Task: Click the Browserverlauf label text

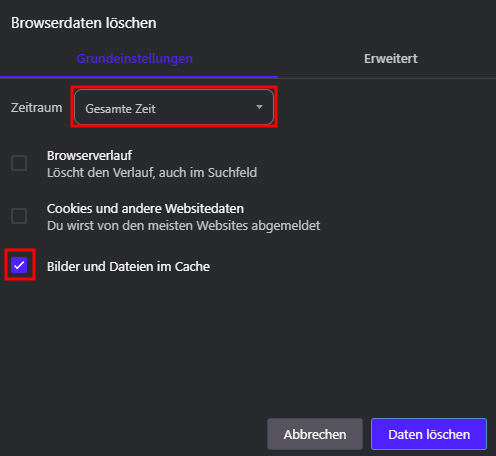Action: coord(89,155)
